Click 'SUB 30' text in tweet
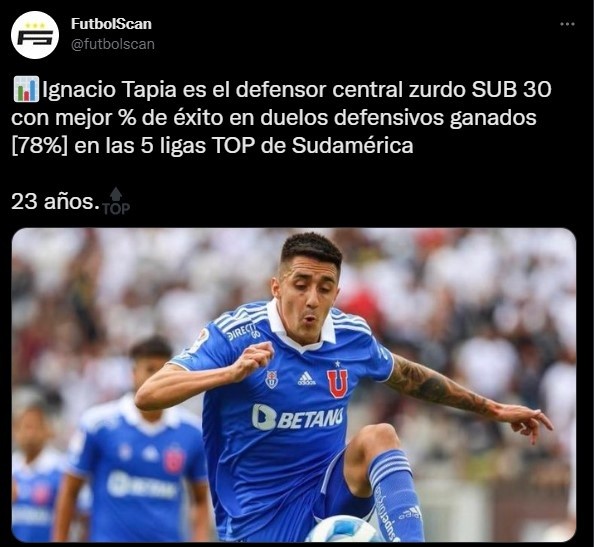 [x=511, y=90]
